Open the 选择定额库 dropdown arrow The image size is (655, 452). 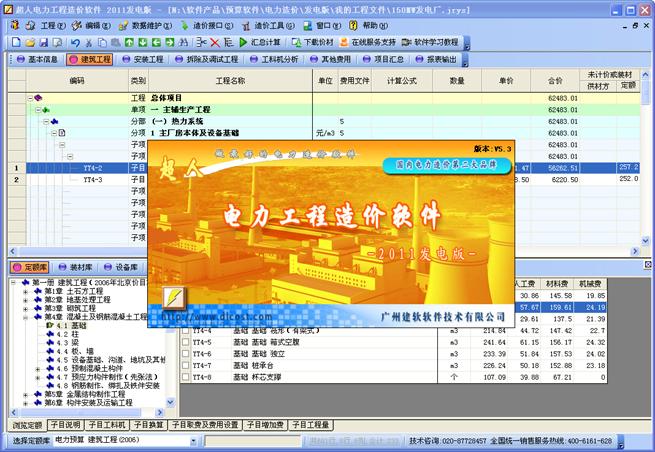(193, 440)
